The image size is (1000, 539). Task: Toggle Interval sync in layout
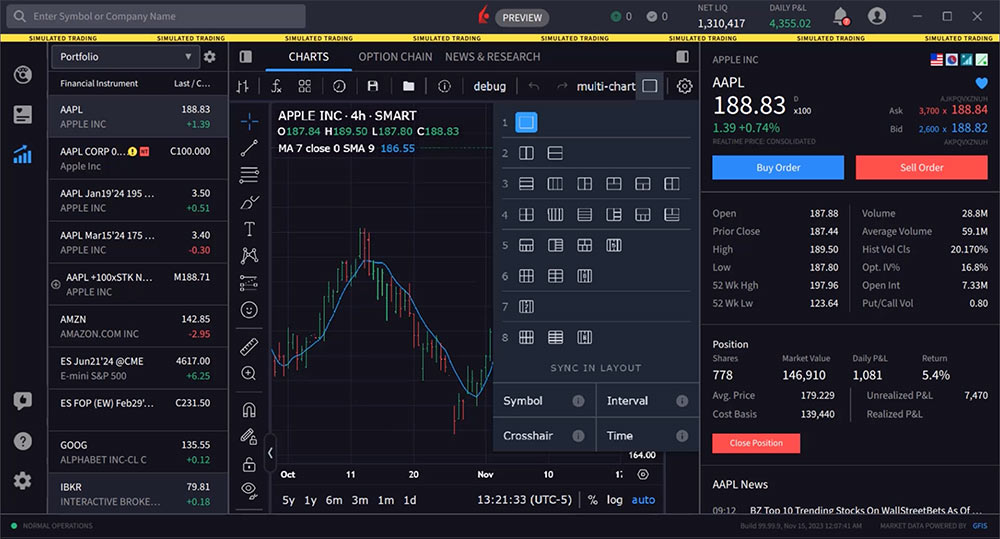click(647, 401)
